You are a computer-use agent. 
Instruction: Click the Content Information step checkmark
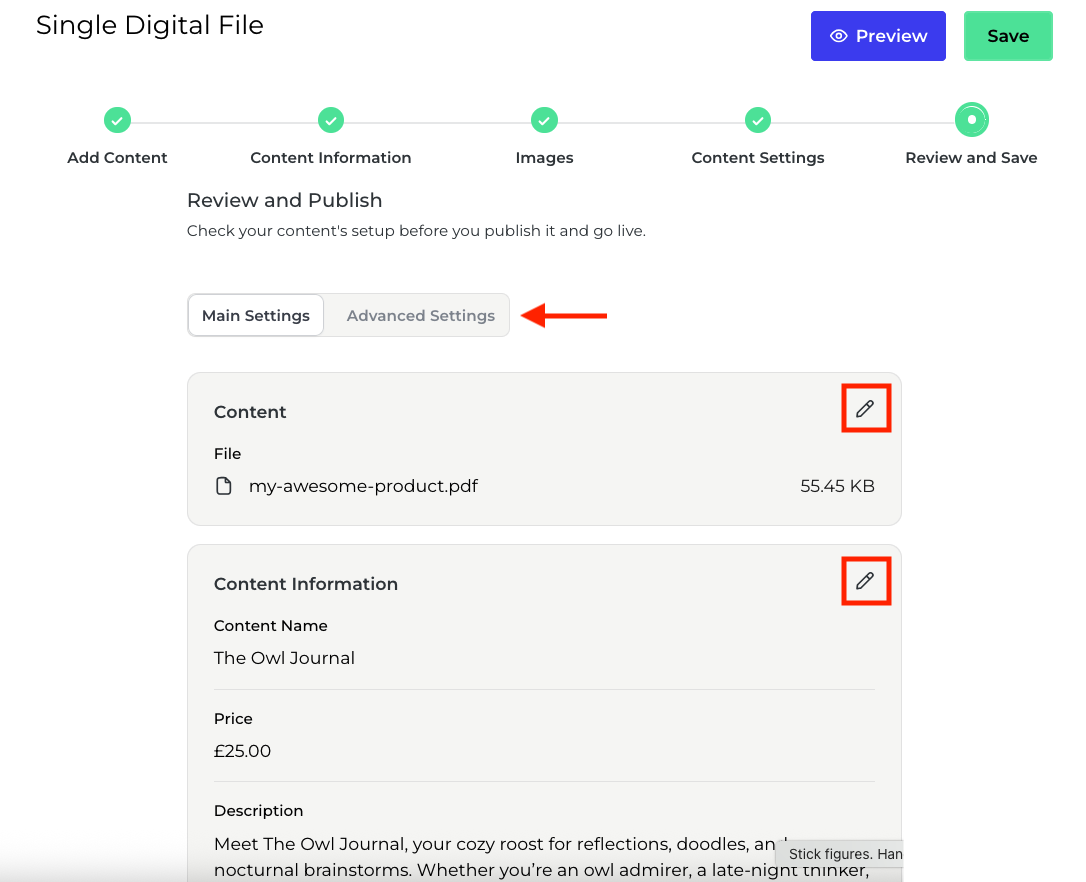pos(331,120)
